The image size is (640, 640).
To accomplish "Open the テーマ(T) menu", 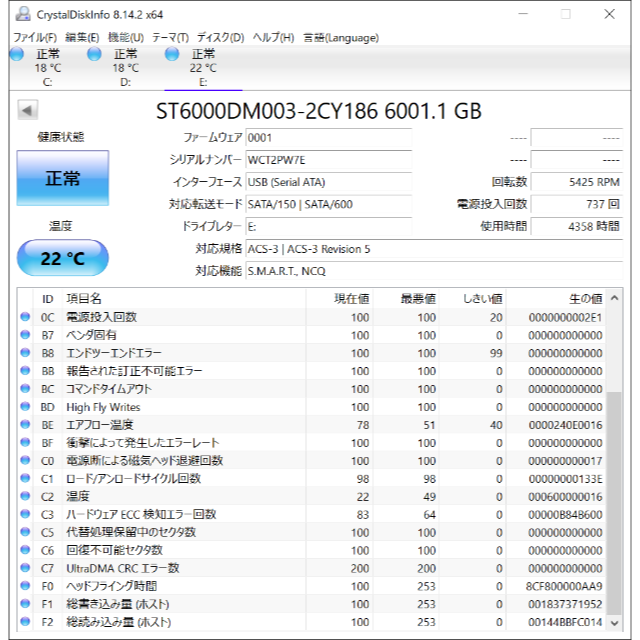I will (x=171, y=38).
